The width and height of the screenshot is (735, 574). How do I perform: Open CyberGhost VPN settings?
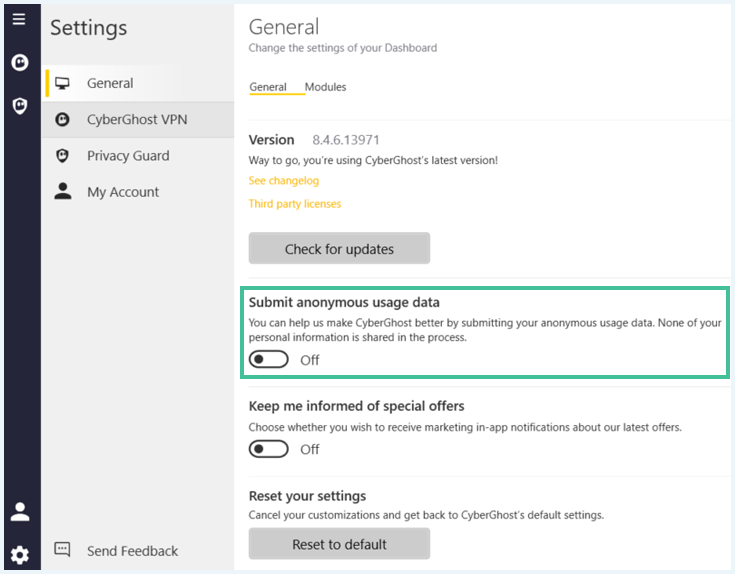138,119
